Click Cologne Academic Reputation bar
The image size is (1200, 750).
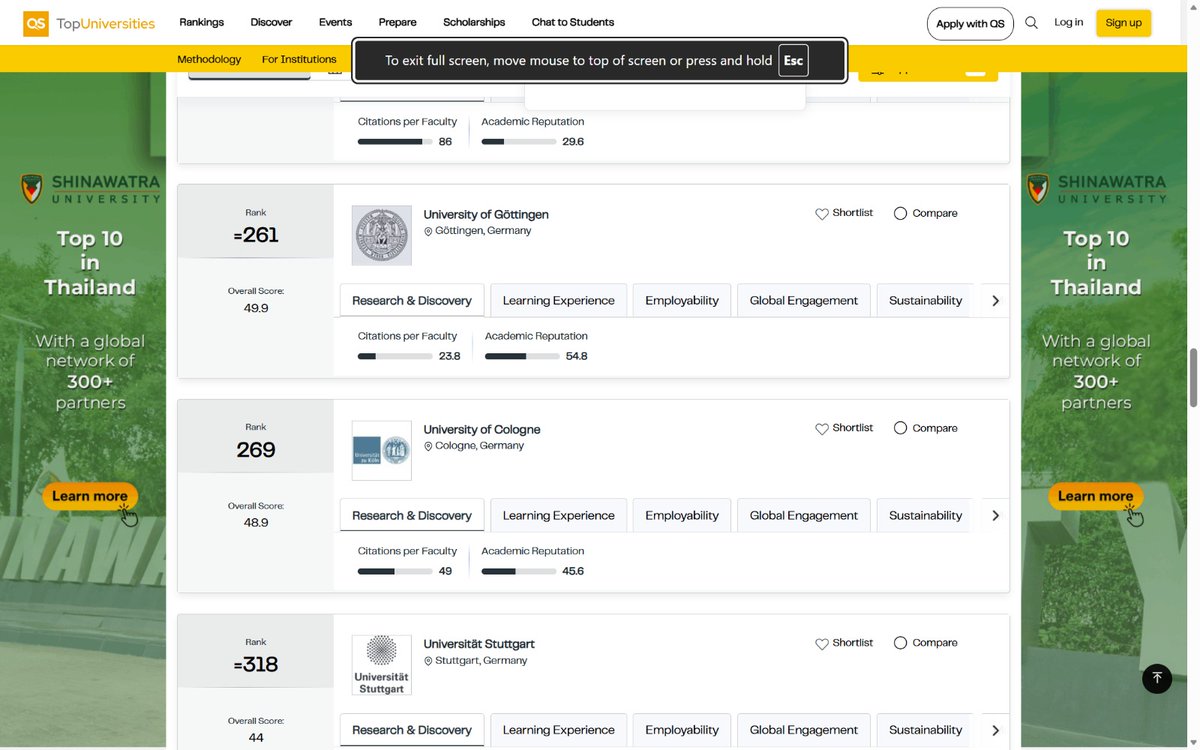519,571
